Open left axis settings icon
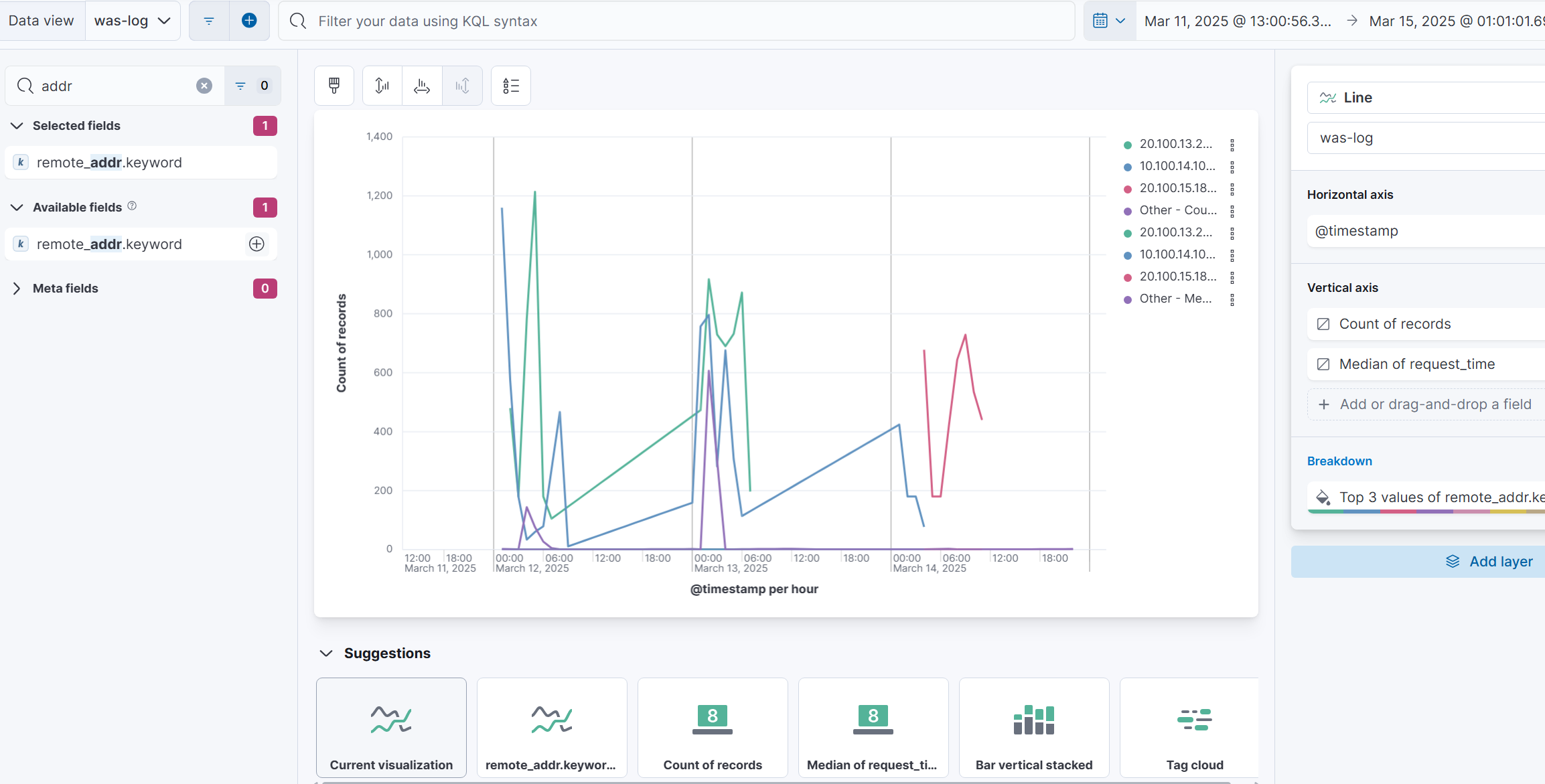 tap(382, 86)
